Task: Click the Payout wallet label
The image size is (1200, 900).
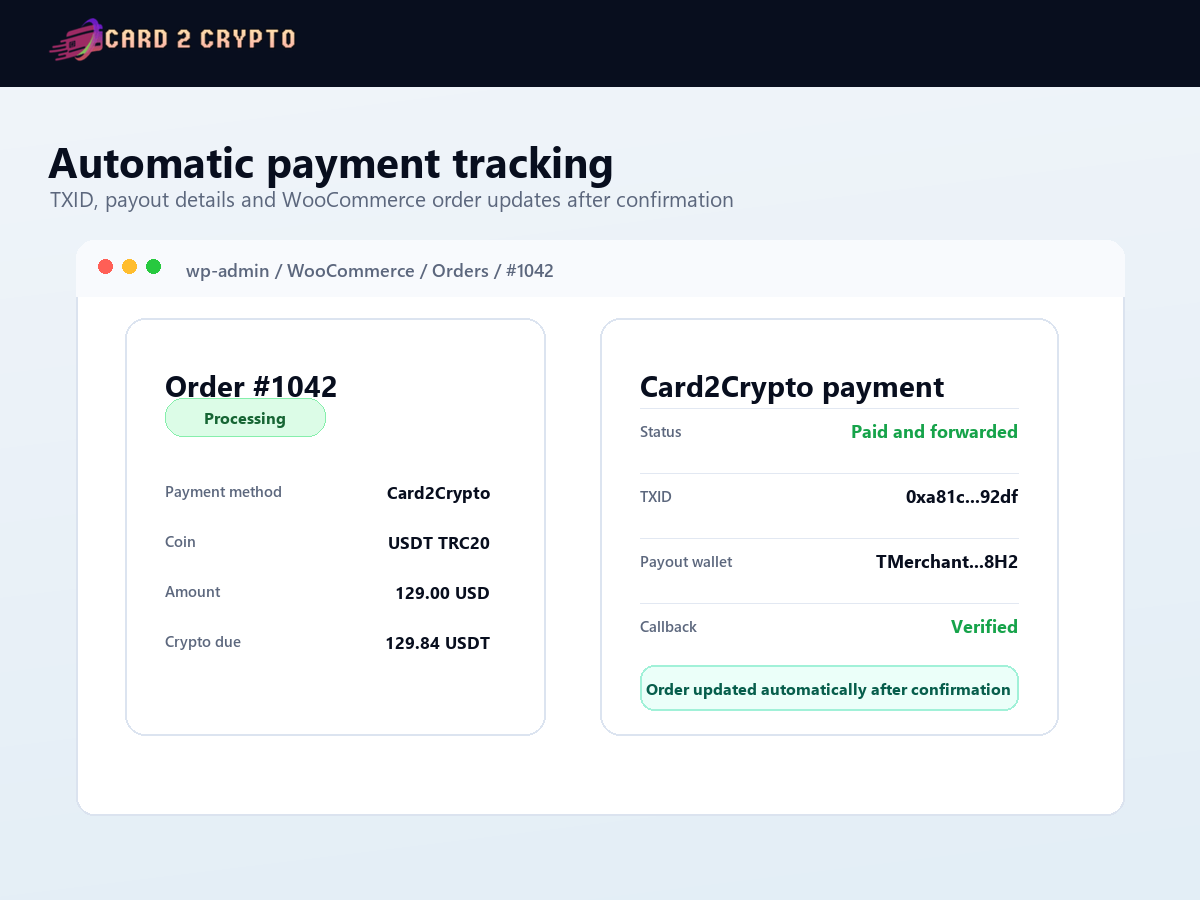Action: [686, 562]
